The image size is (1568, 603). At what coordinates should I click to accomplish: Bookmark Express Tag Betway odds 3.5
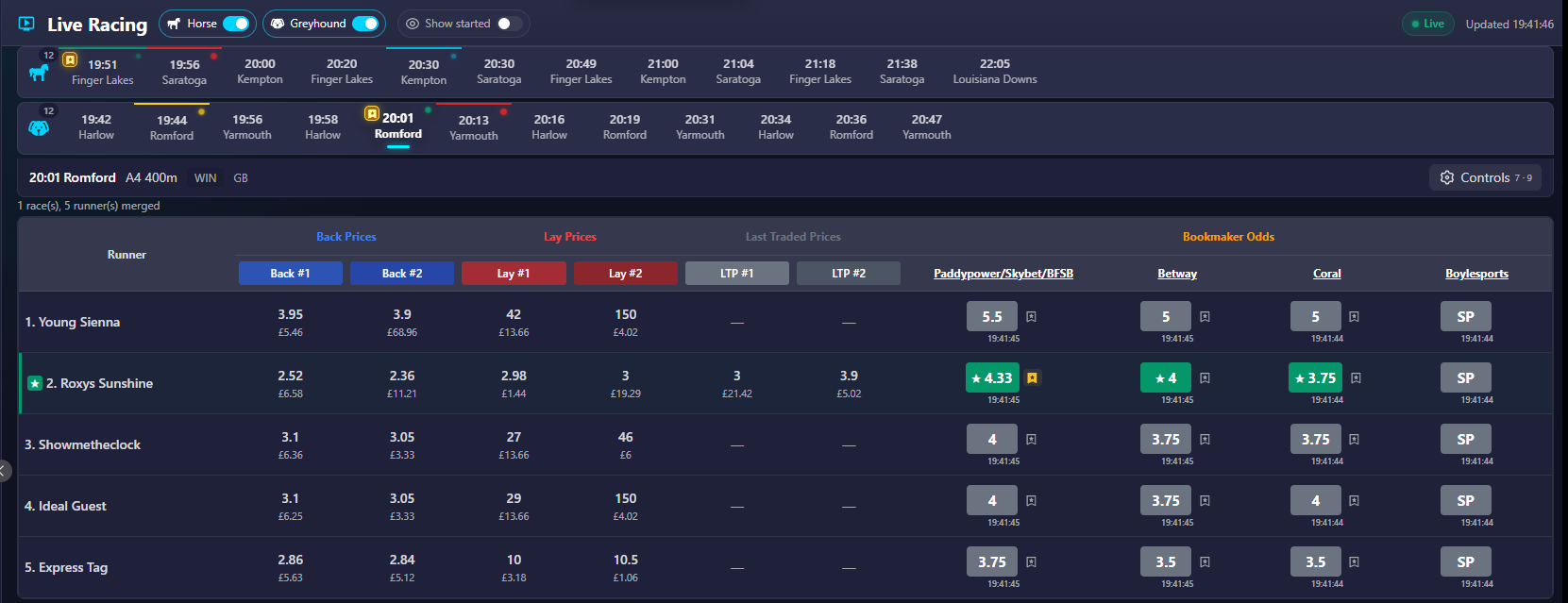pos(1205,562)
